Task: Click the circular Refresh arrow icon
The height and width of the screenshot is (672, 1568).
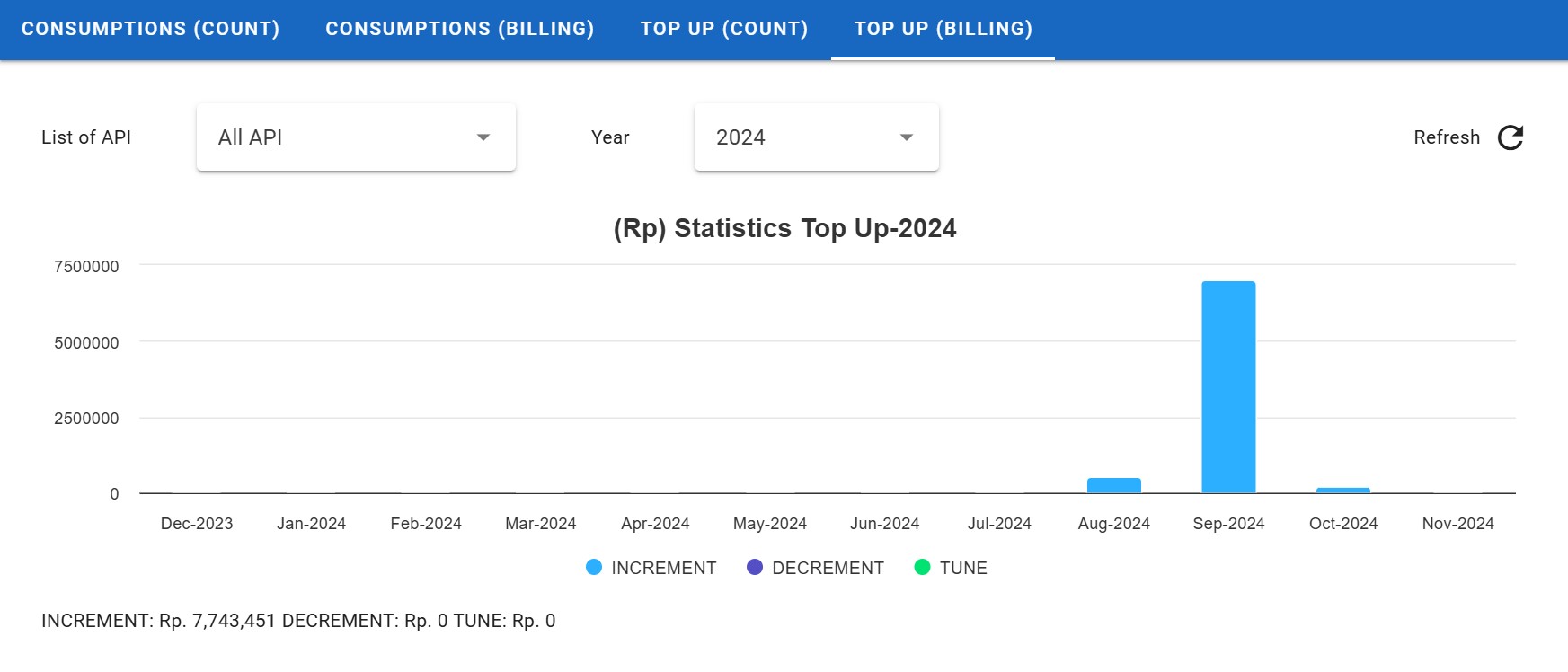Action: click(1510, 137)
